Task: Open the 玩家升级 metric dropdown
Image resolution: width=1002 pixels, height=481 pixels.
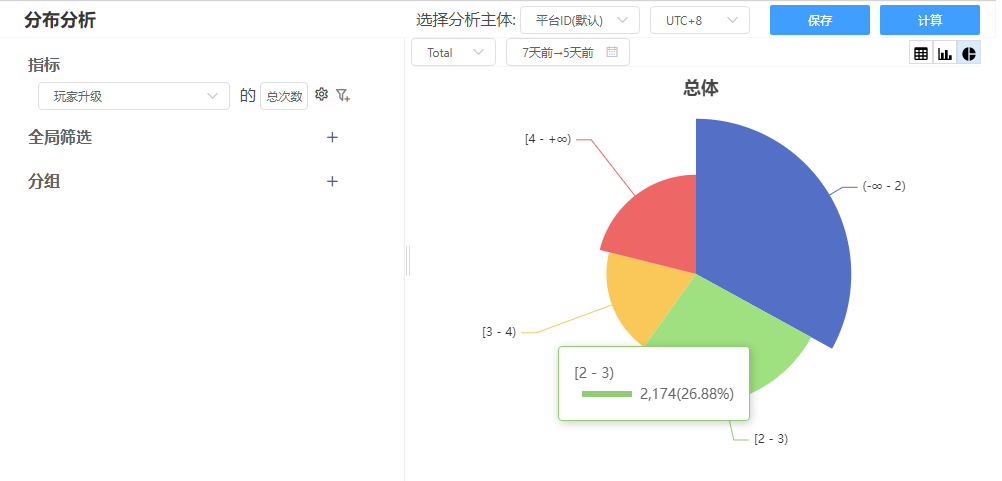Action: pyautogui.click(x=134, y=96)
